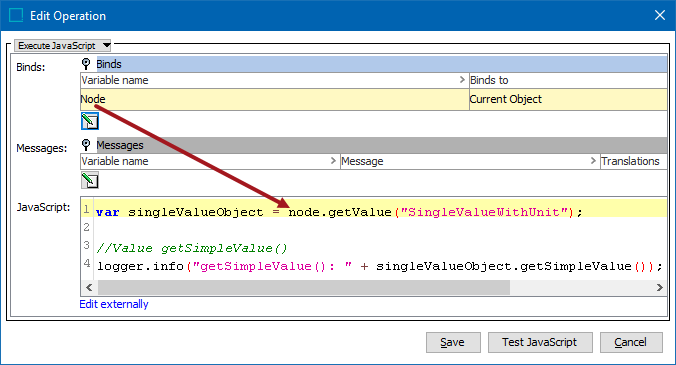The image size is (676, 365).
Task: Click the code editor left scroll arrow
Action: [x=89, y=287]
